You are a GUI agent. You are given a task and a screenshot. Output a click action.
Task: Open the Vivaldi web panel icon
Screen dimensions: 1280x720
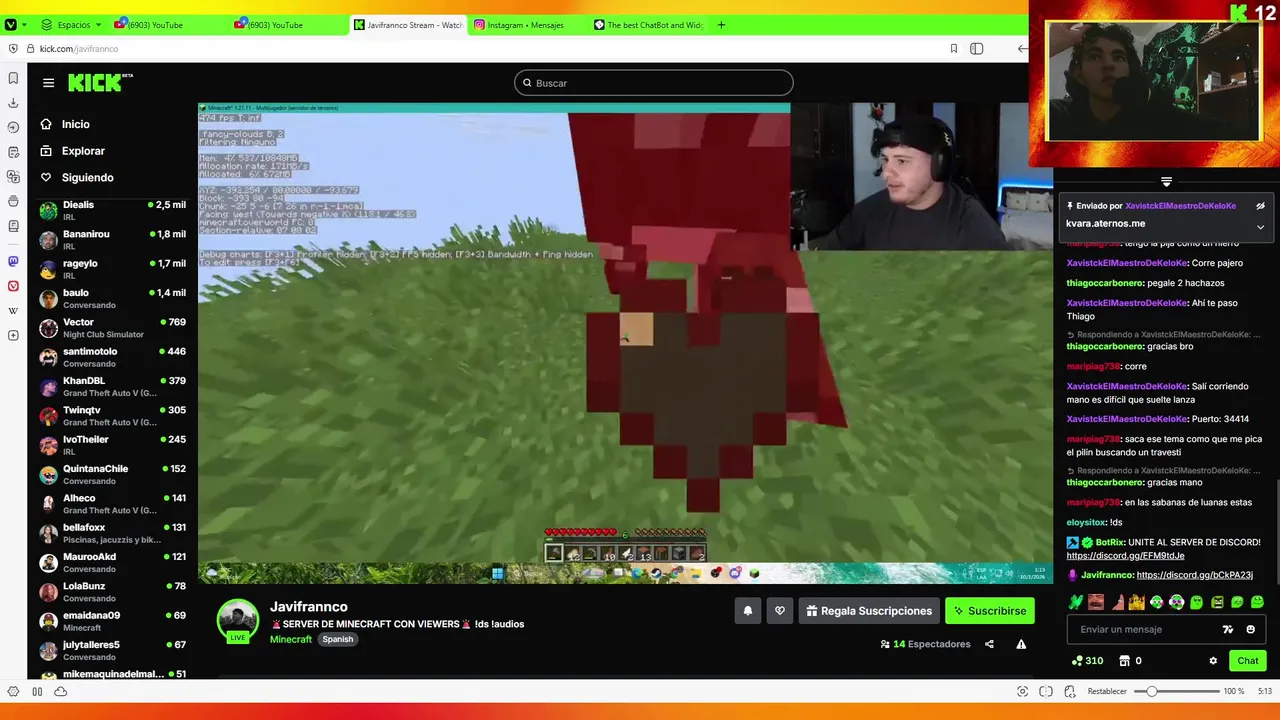pos(13,286)
